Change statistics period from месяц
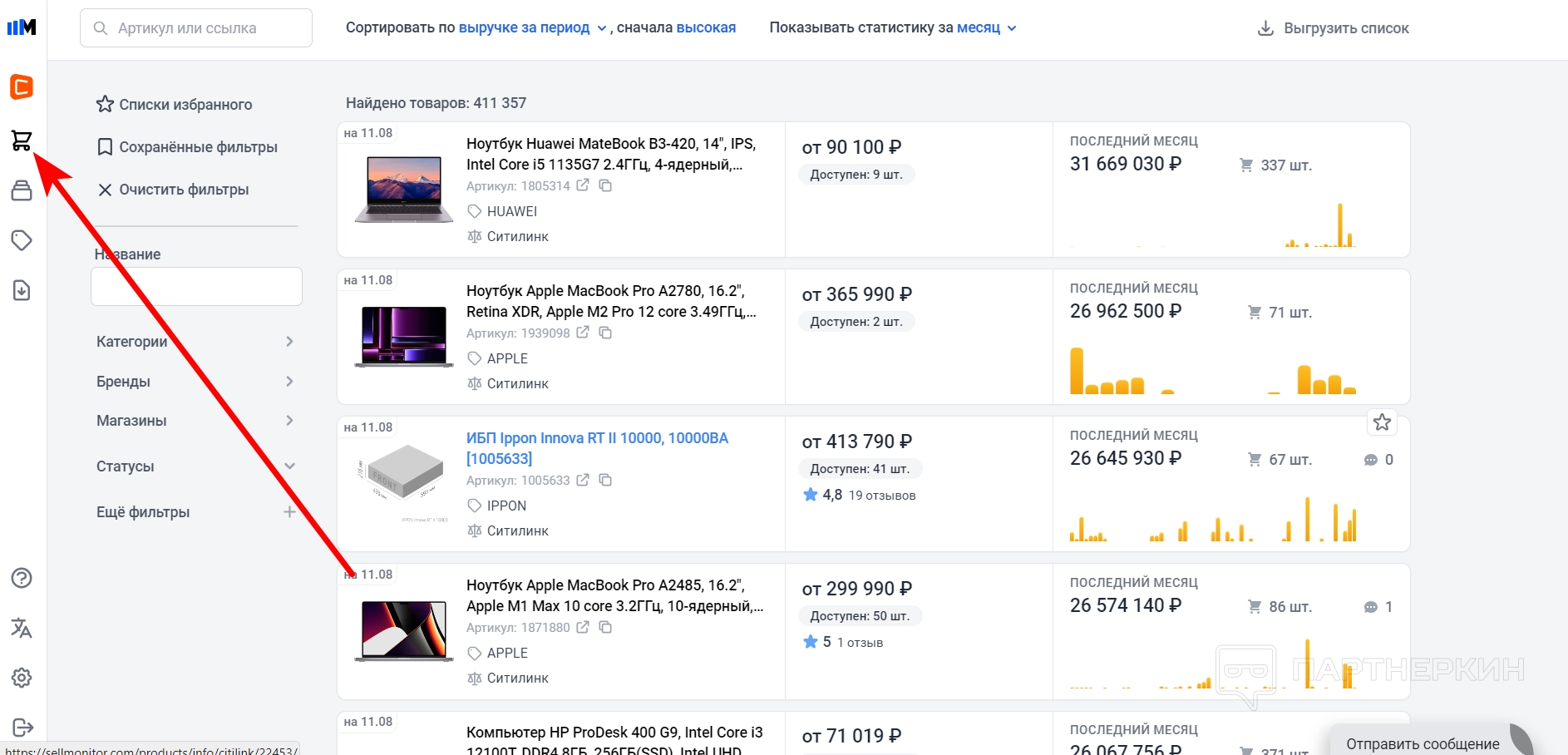This screenshot has height=755, width=1568. pyautogui.click(x=986, y=27)
